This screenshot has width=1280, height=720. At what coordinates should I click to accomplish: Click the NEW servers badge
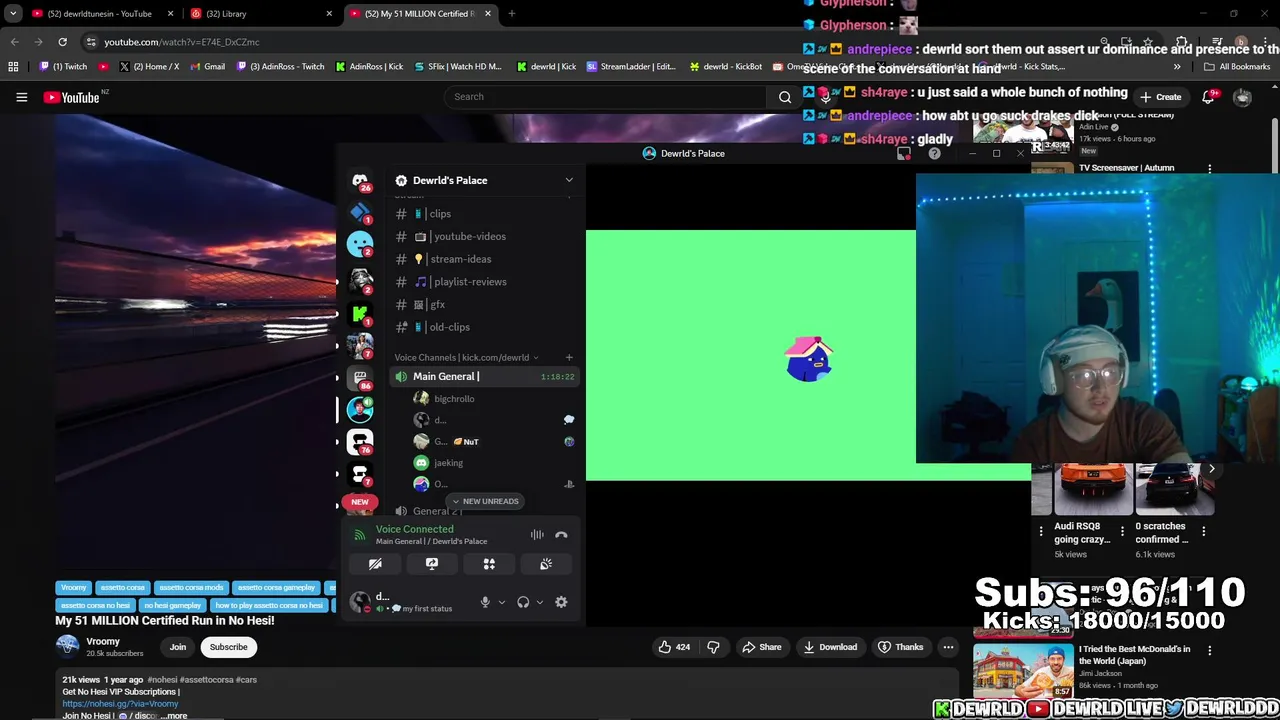(360, 501)
